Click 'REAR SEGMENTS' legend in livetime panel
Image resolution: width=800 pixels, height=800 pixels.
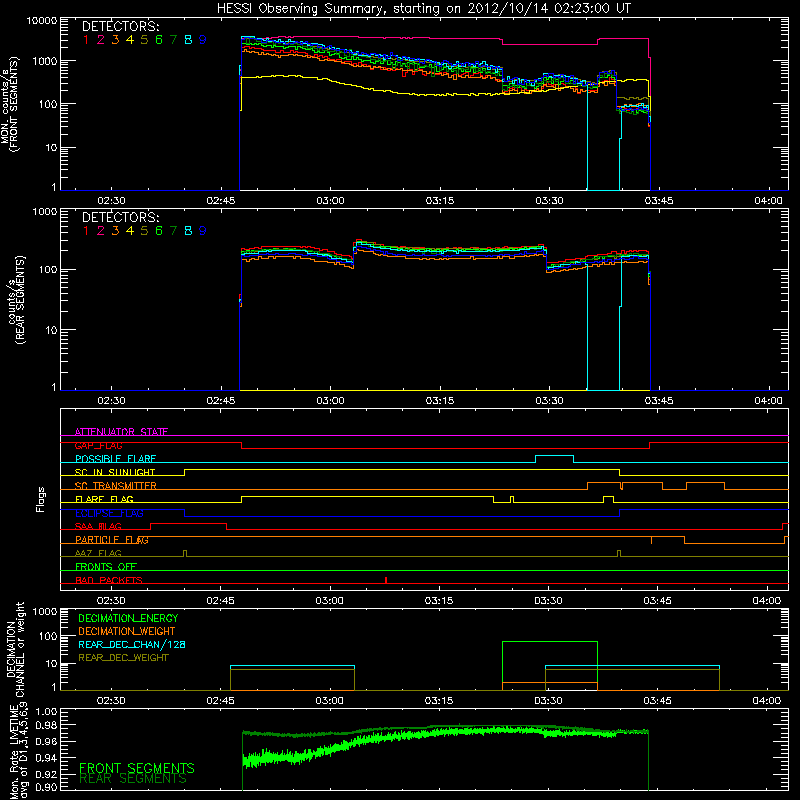(x=133, y=779)
